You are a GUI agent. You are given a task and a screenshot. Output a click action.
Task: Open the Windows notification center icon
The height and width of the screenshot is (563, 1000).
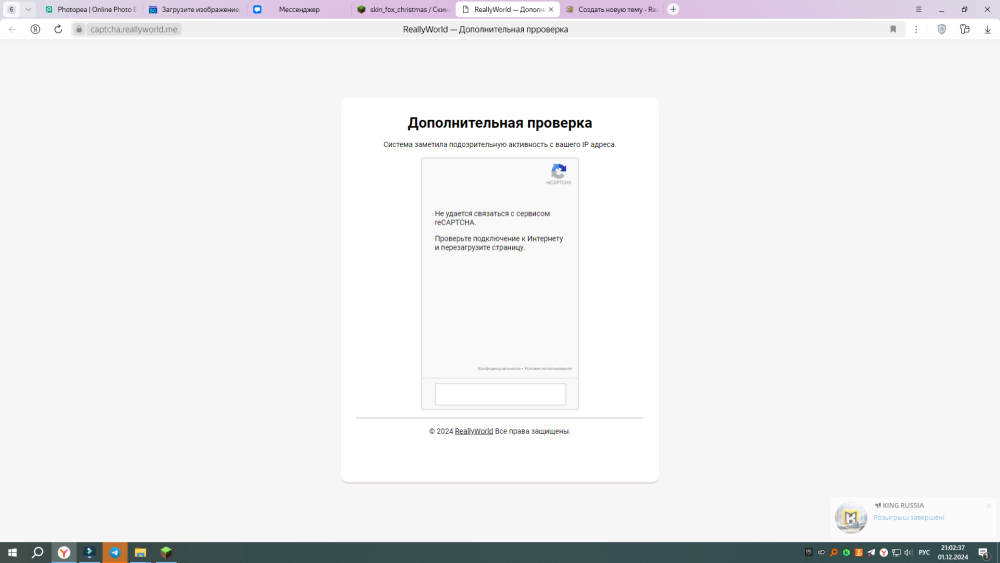coord(984,552)
